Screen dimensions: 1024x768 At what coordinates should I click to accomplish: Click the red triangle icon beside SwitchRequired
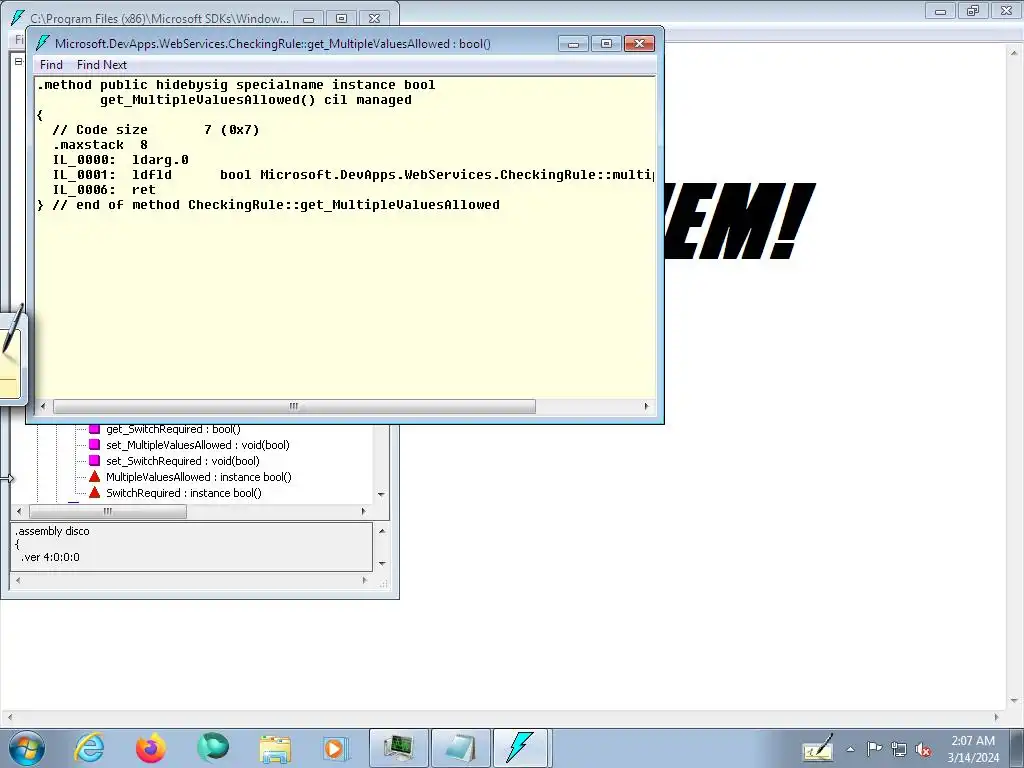95,493
